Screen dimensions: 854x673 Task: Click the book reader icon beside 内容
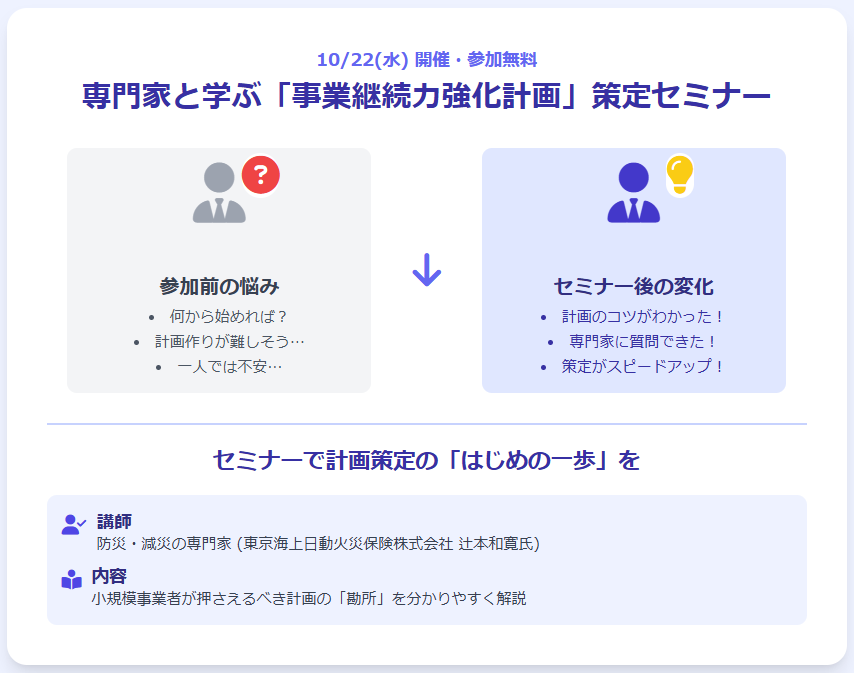[x=72, y=579]
